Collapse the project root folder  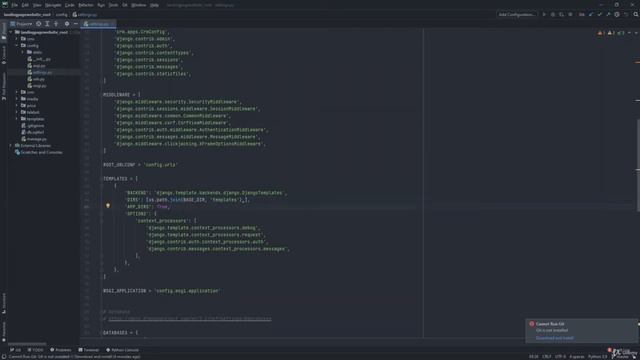pos(11,32)
